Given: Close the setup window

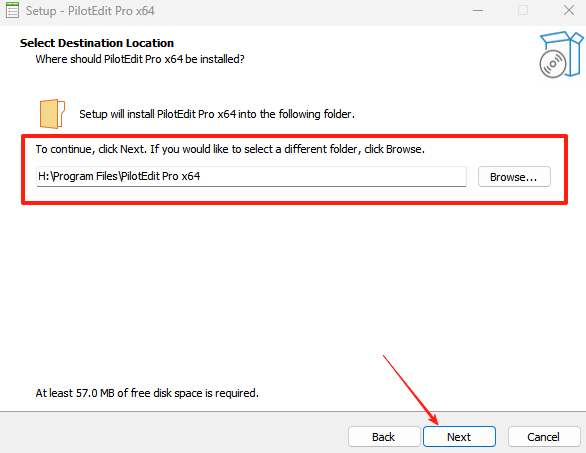Looking at the screenshot, I should pos(569,10).
